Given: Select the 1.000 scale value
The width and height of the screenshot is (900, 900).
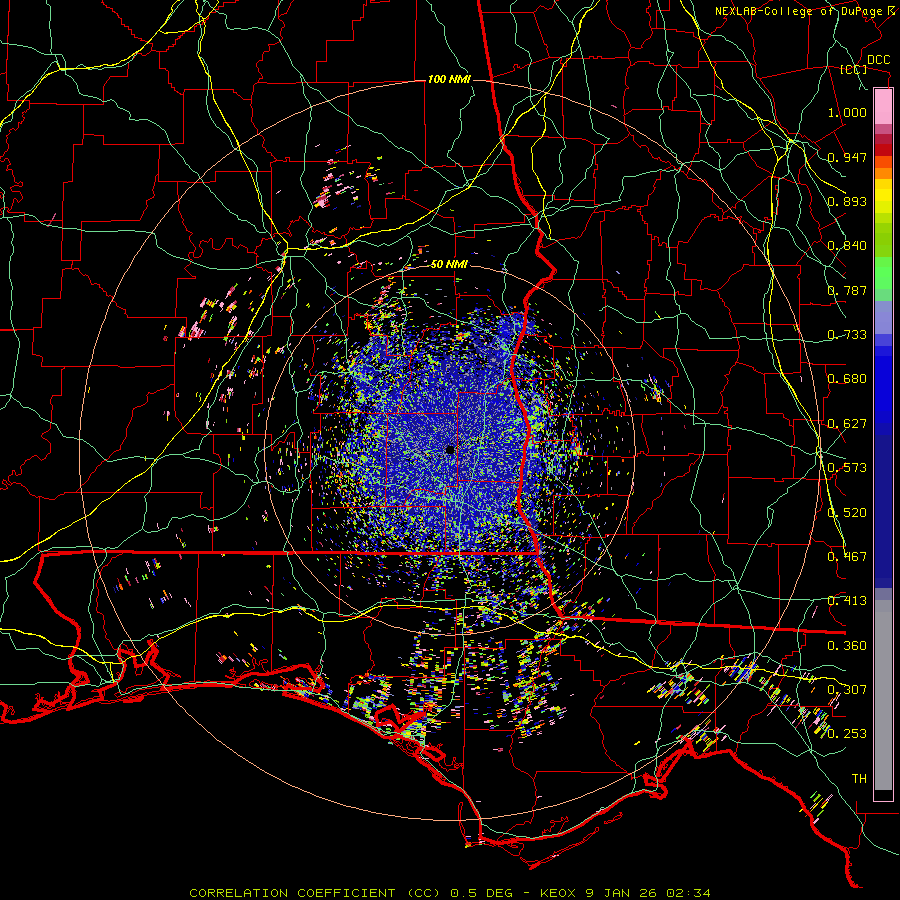Looking at the screenshot, I should [x=847, y=112].
